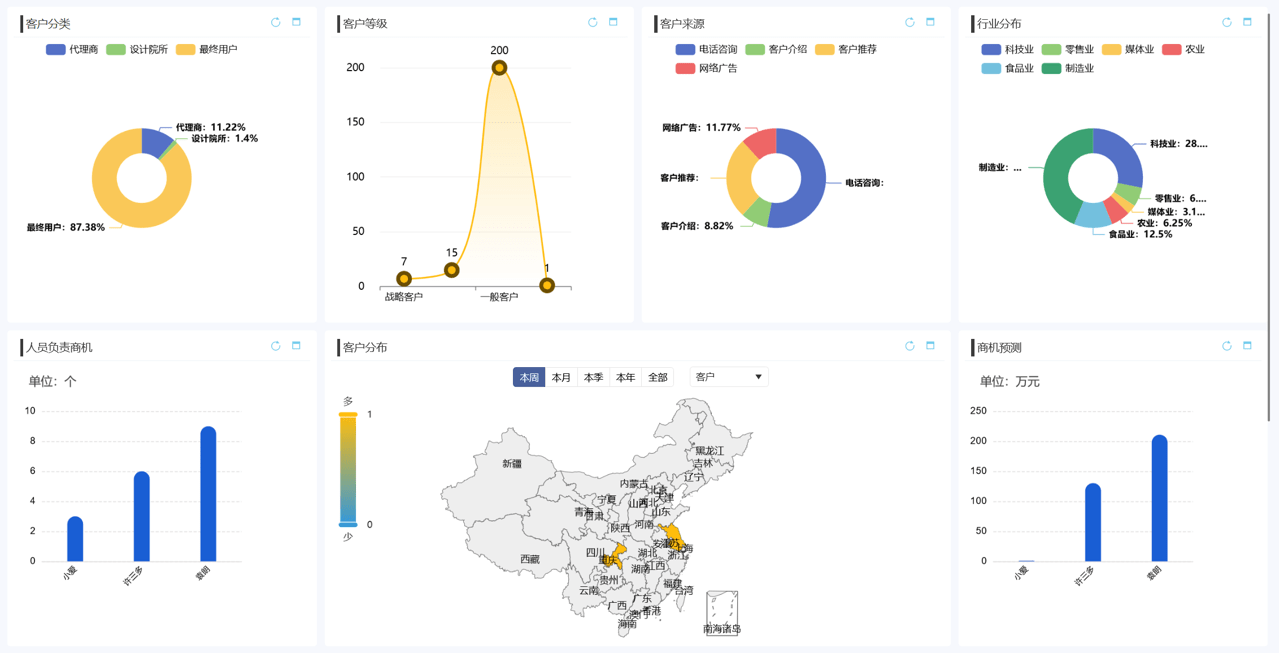Refresh the 客户分类 panel
The height and width of the screenshot is (653, 1279).
pyautogui.click(x=277, y=20)
